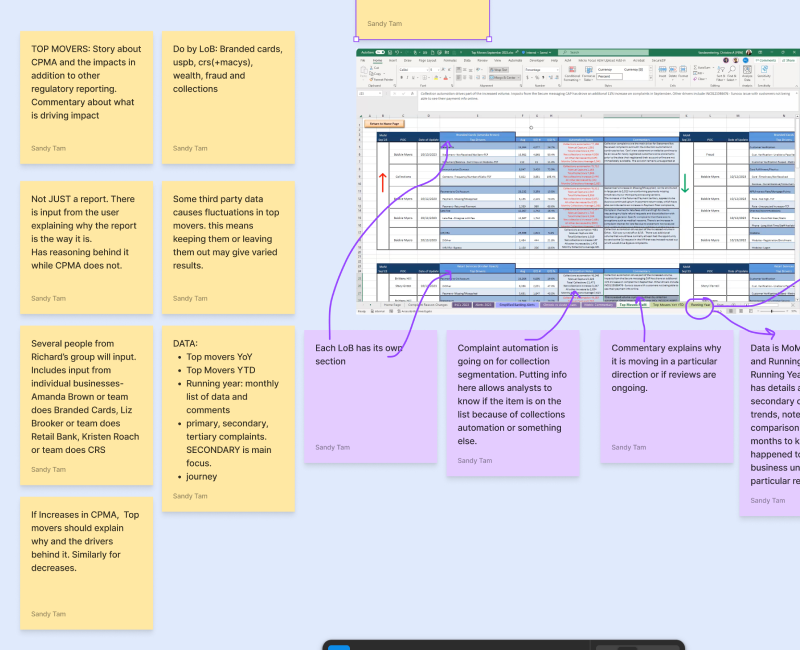
Task: Select the 'Not JUST a report' sticky note
Action: (x=86, y=247)
